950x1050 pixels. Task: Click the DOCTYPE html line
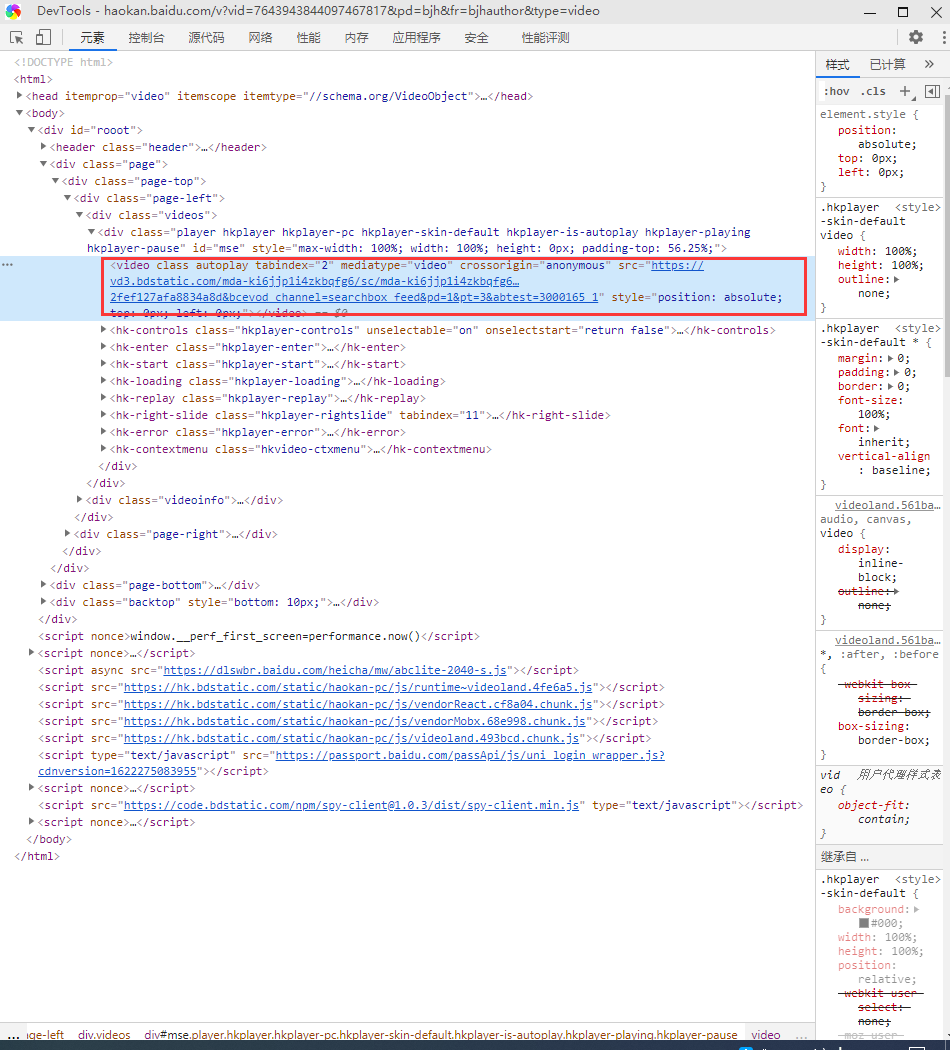click(x=64, y=62)
